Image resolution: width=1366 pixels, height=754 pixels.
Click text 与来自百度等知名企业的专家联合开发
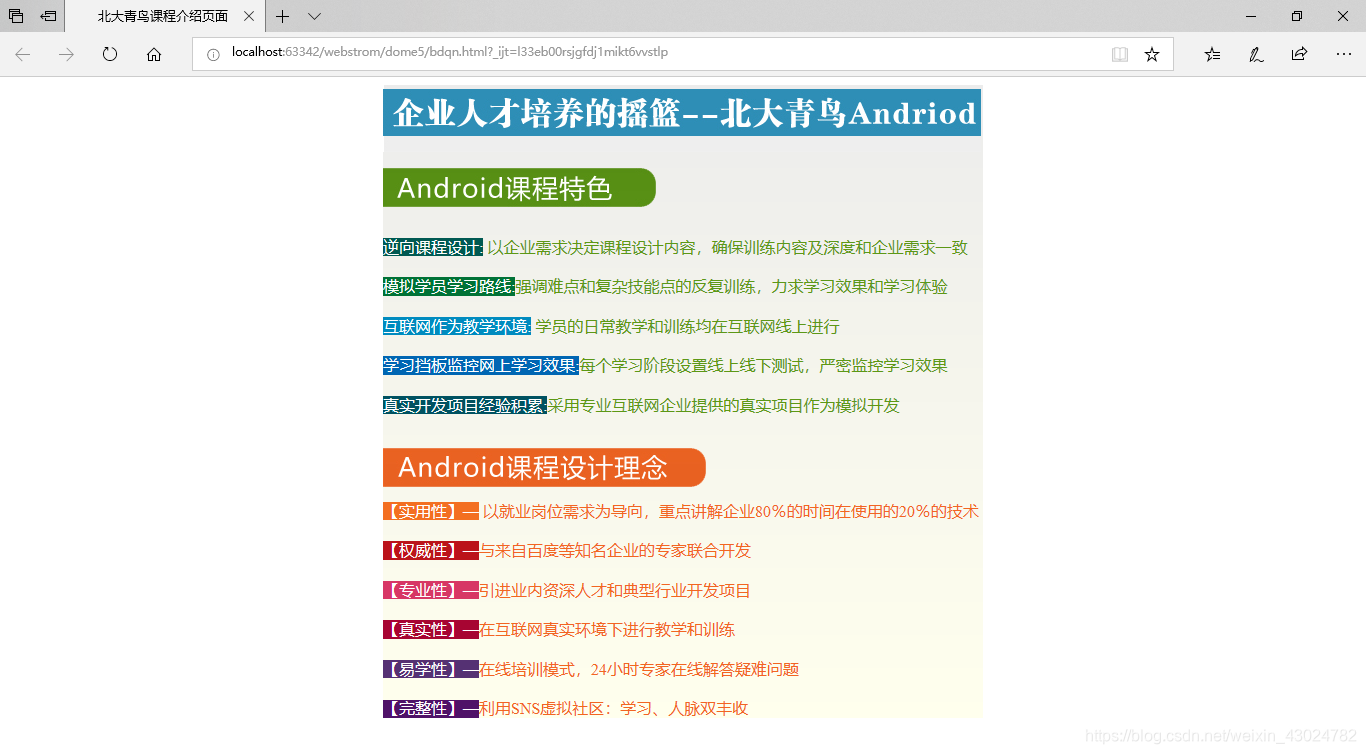[615, 551]
